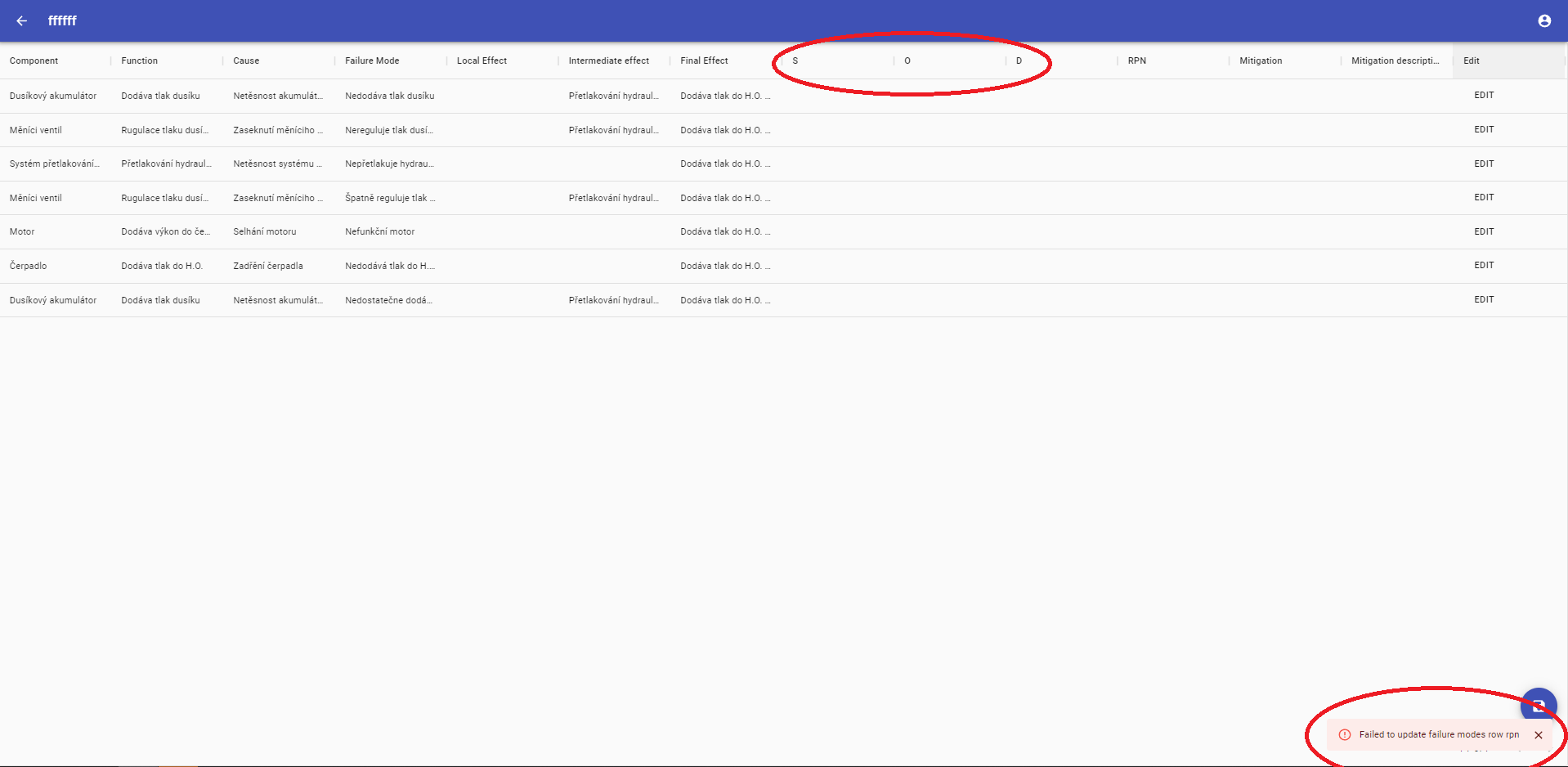Edit the Motor row
Viewport: 1568px width, 767px height.
pyautogui.click(x=1483, y=231)
